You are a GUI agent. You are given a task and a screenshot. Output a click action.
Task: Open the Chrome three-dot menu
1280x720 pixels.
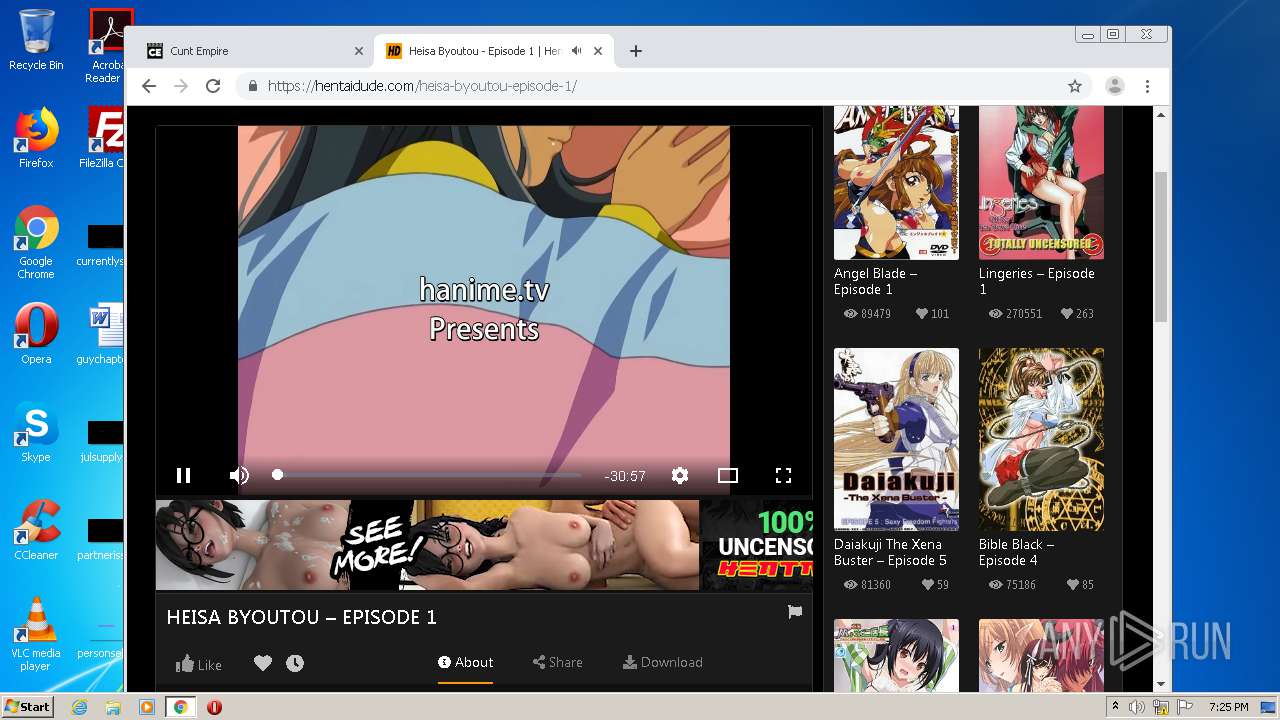coord(1148,86)
